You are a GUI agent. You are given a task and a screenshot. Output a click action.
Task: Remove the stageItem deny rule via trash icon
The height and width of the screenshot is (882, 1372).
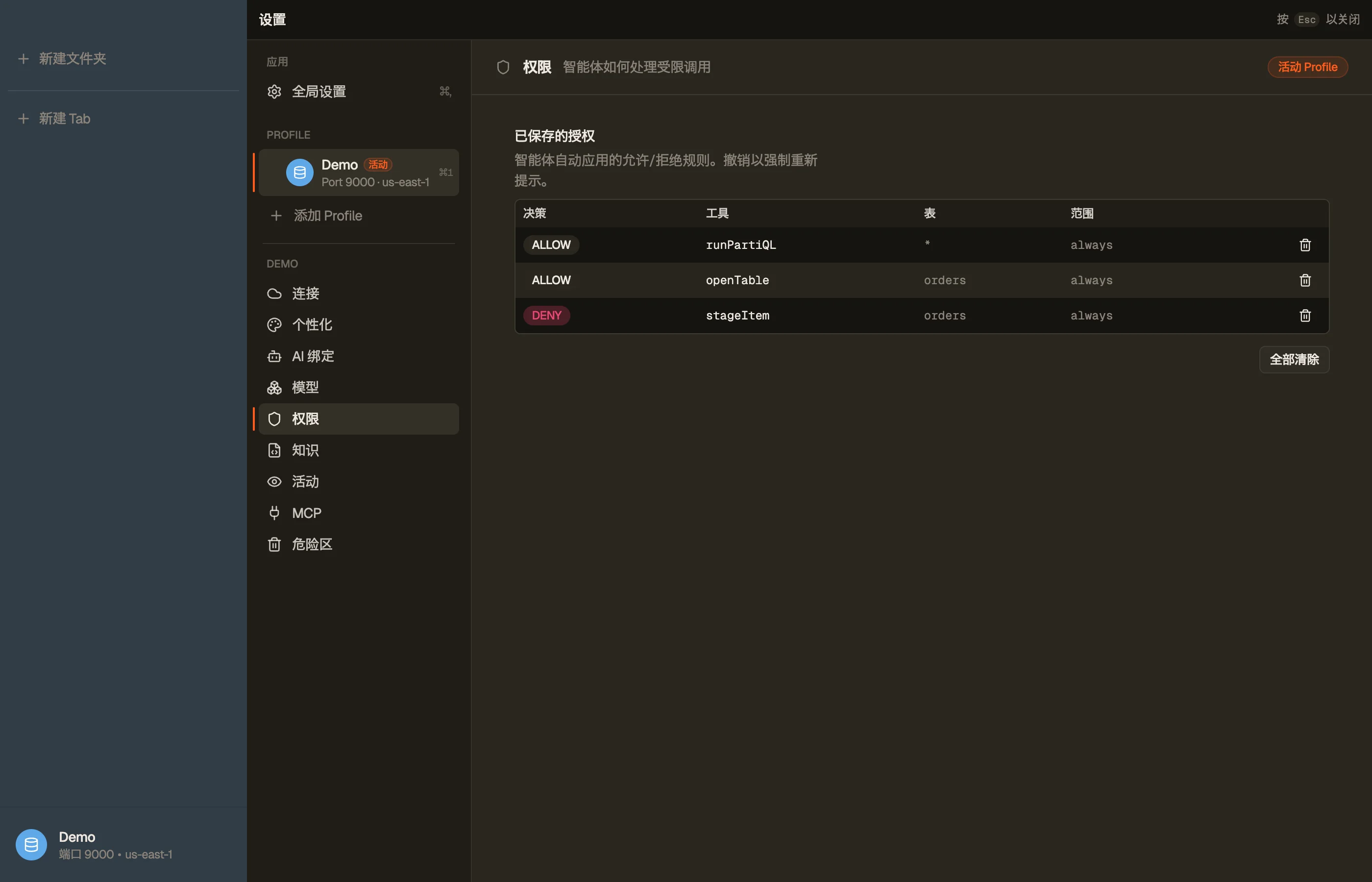coord(1305,316)
